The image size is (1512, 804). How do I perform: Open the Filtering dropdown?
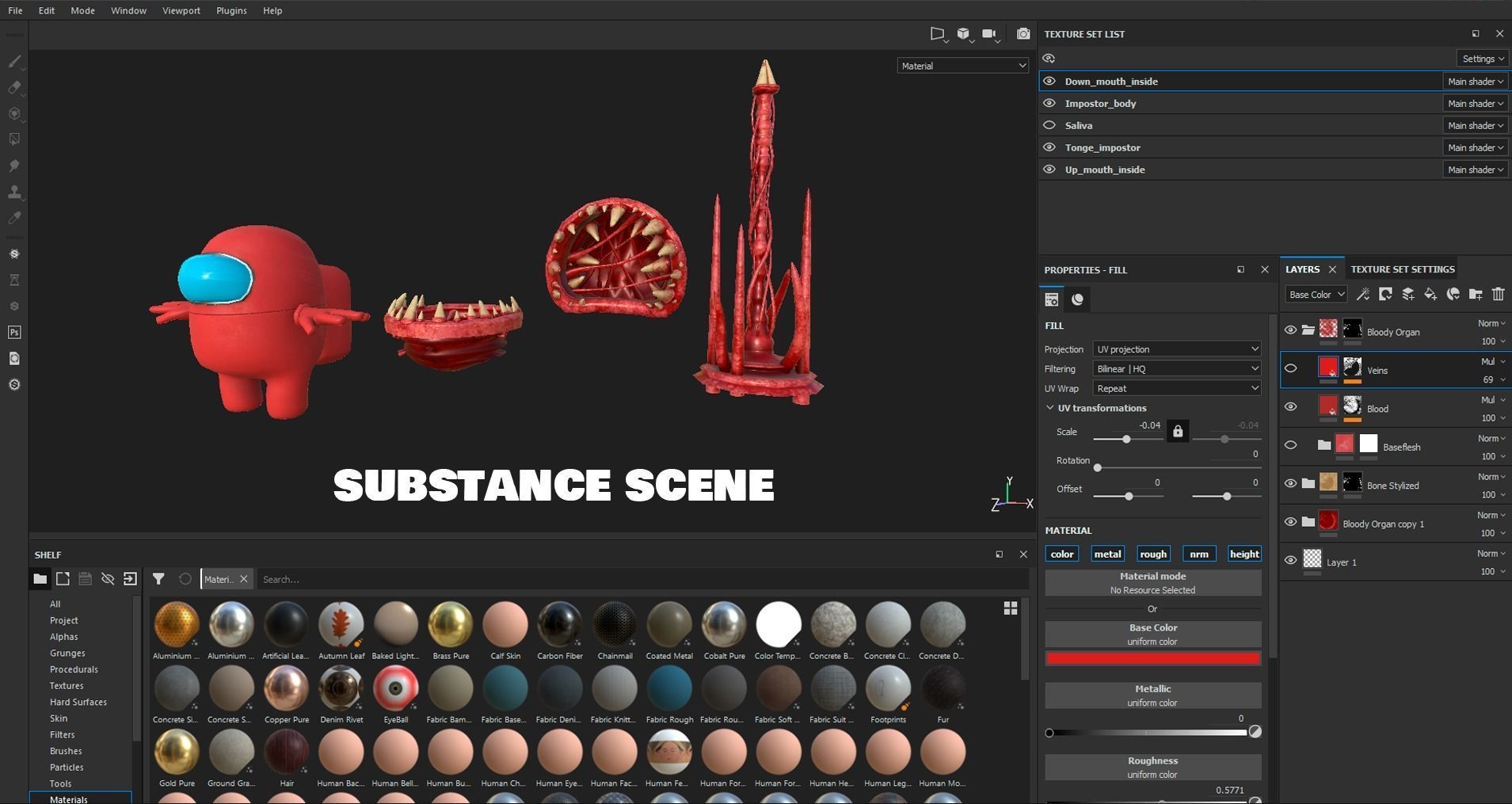click(1177, 369)
